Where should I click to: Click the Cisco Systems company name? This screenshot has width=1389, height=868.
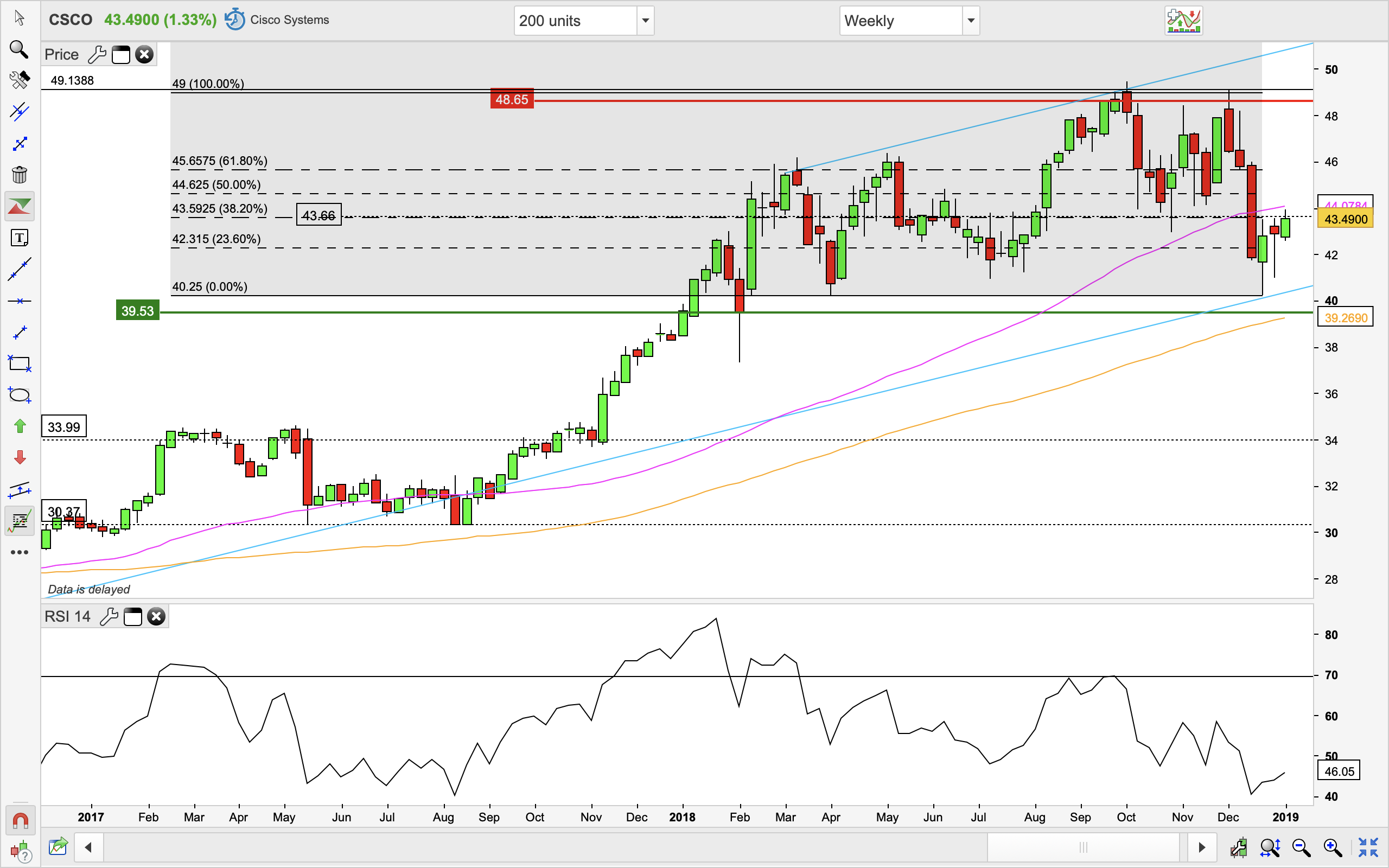click(290, 20)
